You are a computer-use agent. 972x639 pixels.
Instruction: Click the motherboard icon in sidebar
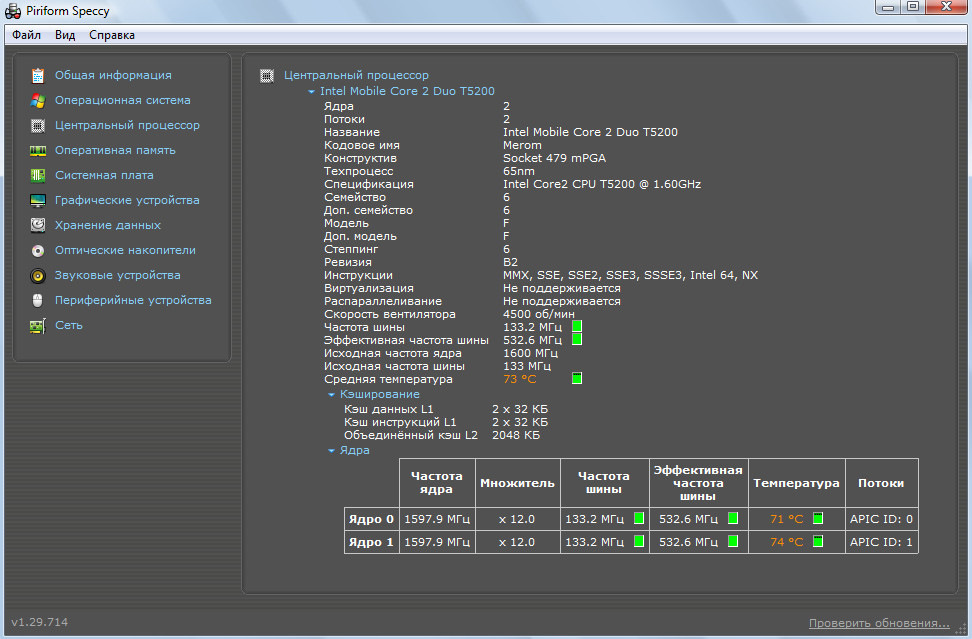38,175
